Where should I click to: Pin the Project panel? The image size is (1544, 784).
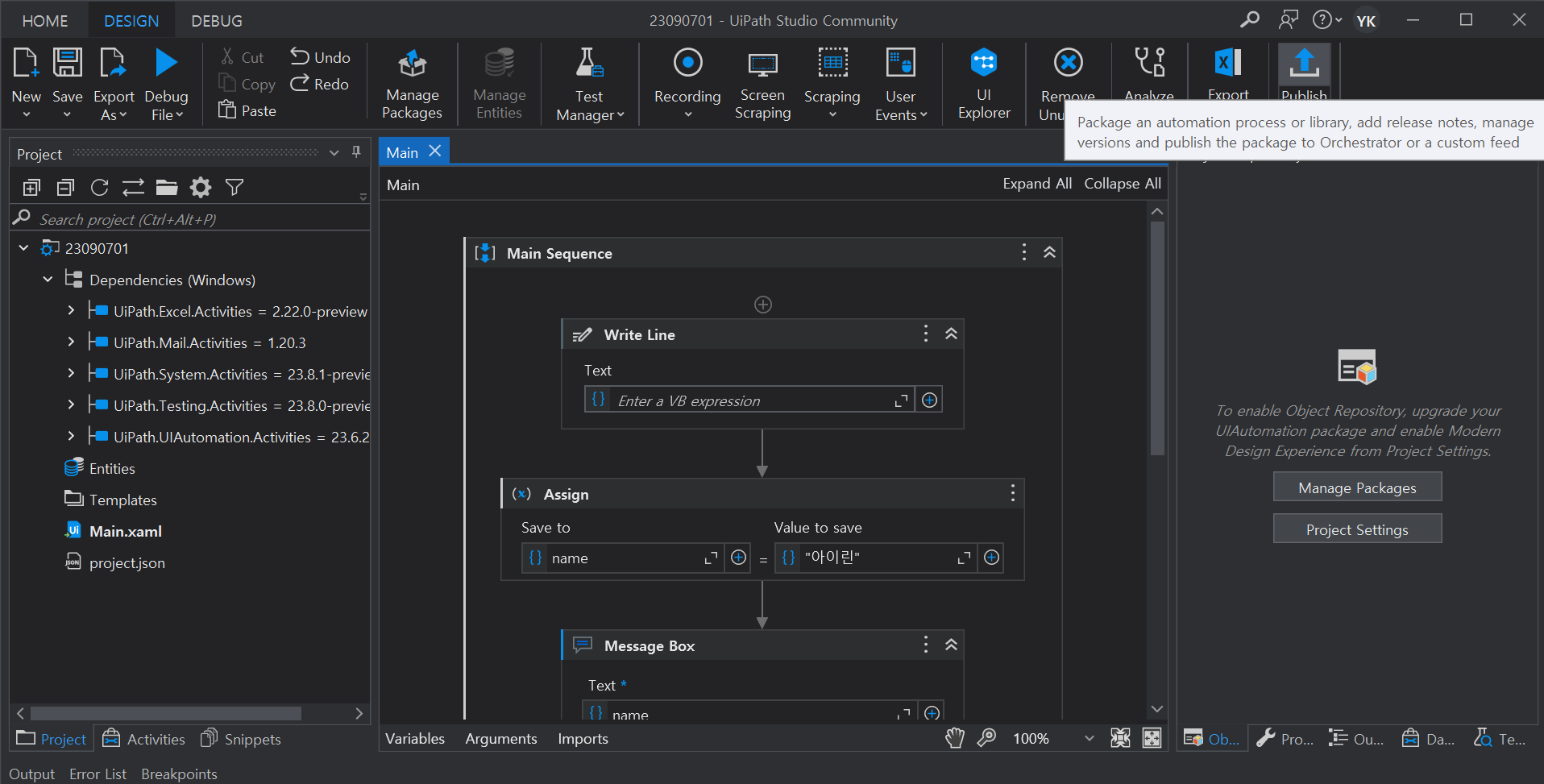click(x=356, y=151)
